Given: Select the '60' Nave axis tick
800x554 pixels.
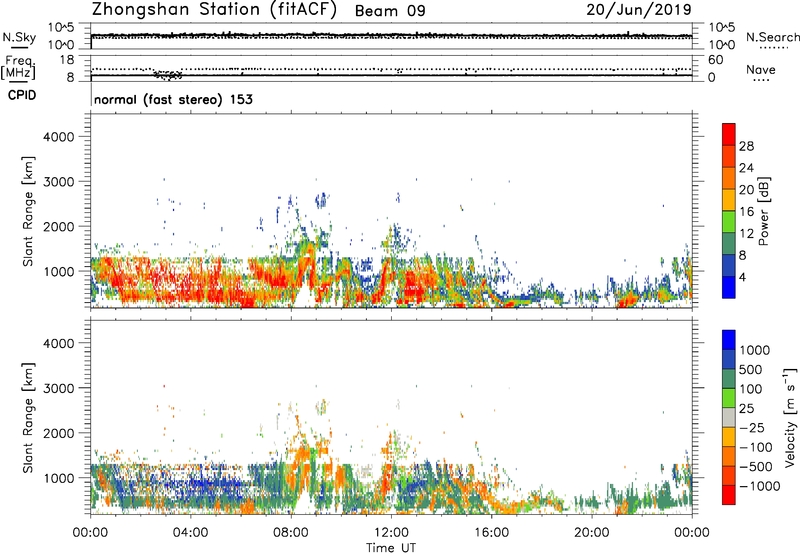Looking at the screenshot, I should pos(715,60).
